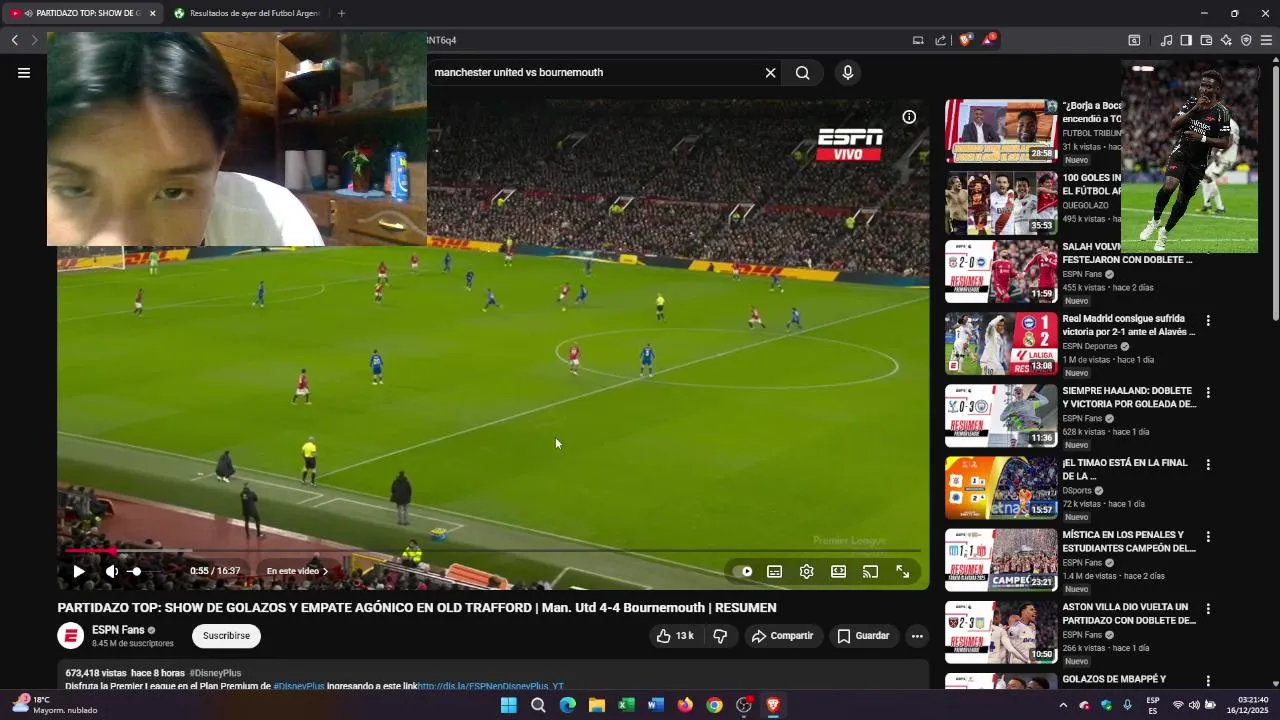Viewport: 1280px width, 720px height.
Task: Play the video with the play button
Action: click(x=79, y=571)
